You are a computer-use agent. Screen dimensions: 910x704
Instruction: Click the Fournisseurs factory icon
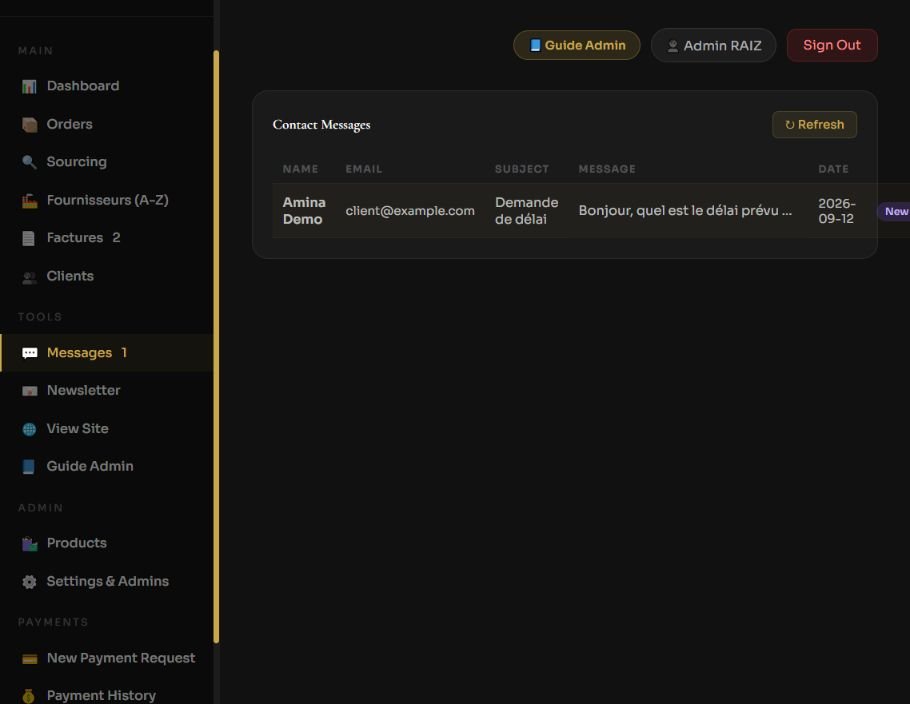pos(29,201)
